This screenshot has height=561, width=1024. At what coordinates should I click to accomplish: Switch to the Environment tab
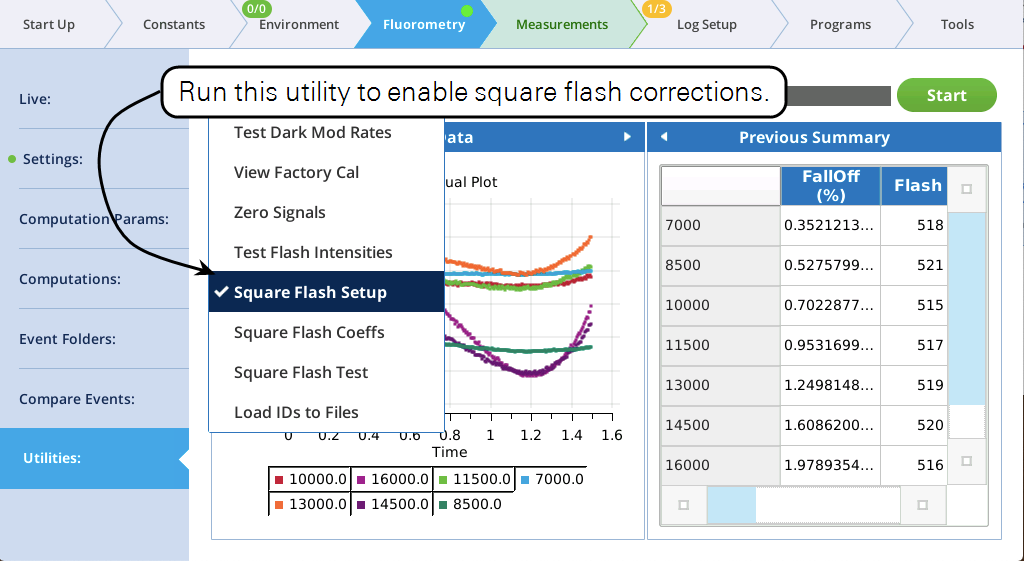click(298, 24)
